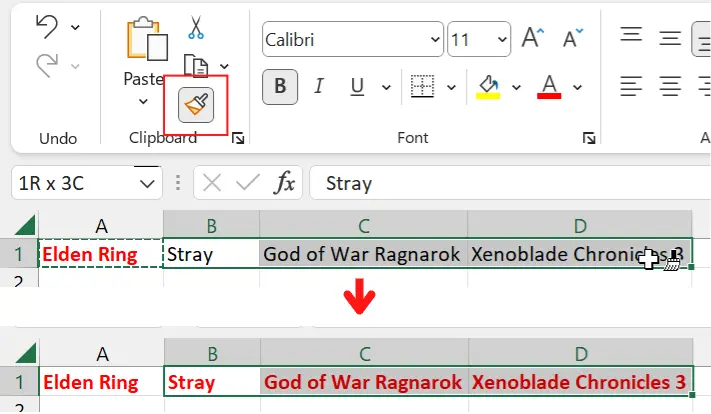Click red Xenoblade Chronicles 3 cell
This screenshot has width=711, height=414.
pos(581,382)
